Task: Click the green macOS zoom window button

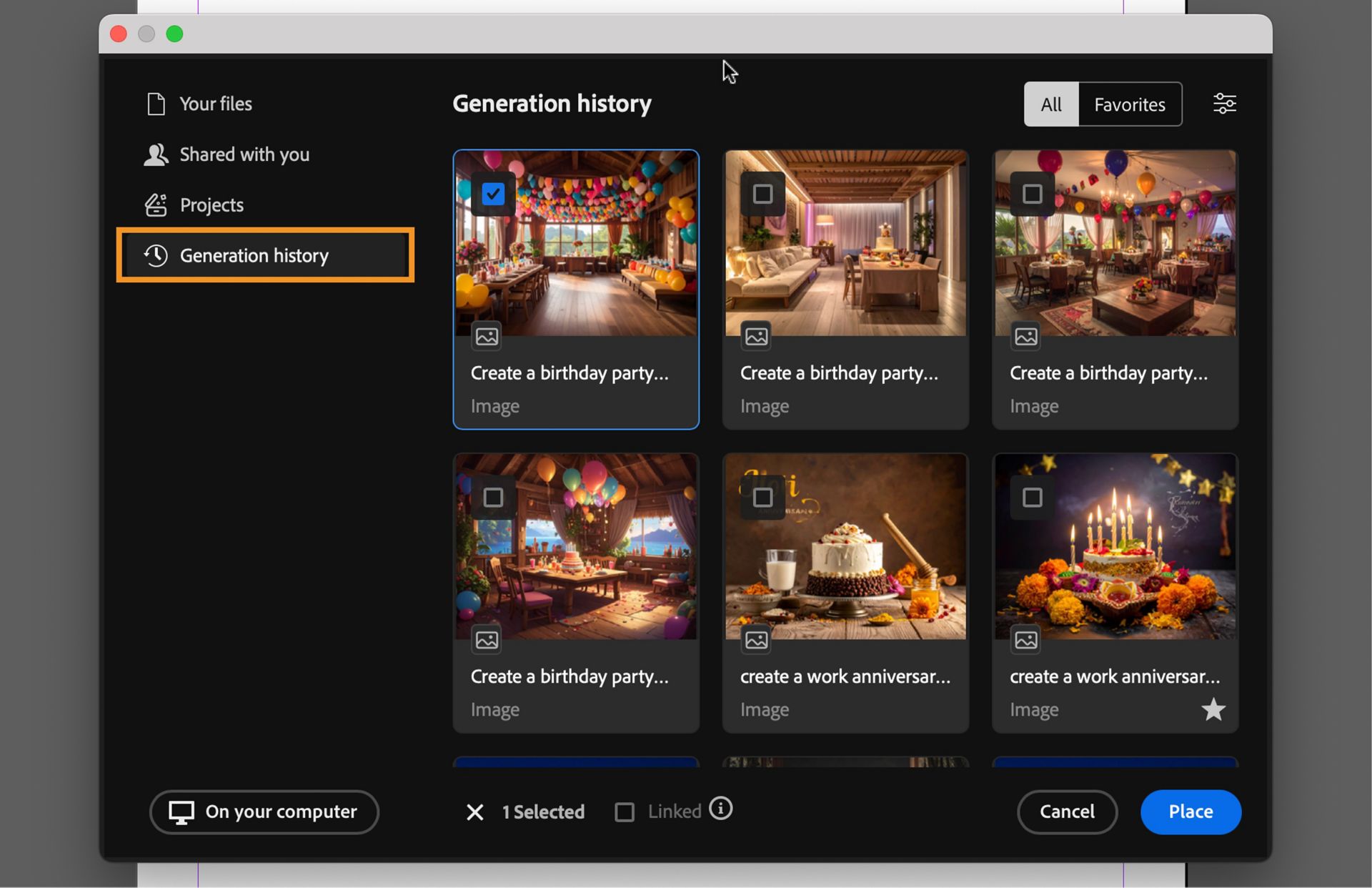Action: pos(174,34)
